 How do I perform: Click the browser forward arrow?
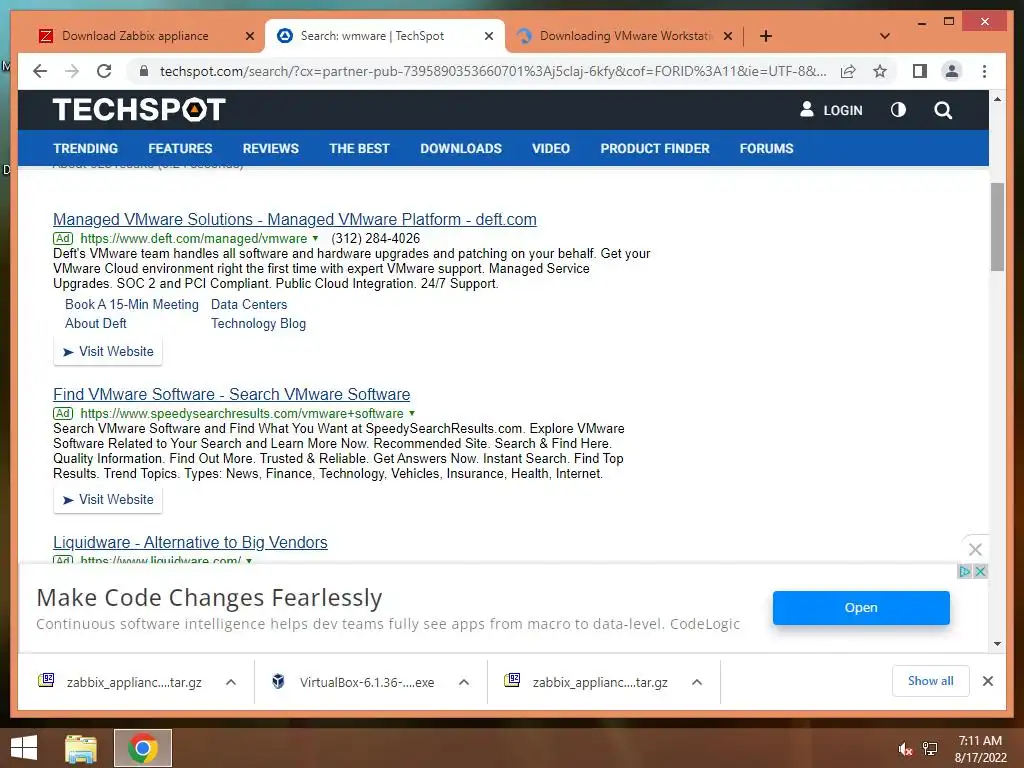(72, 71)
